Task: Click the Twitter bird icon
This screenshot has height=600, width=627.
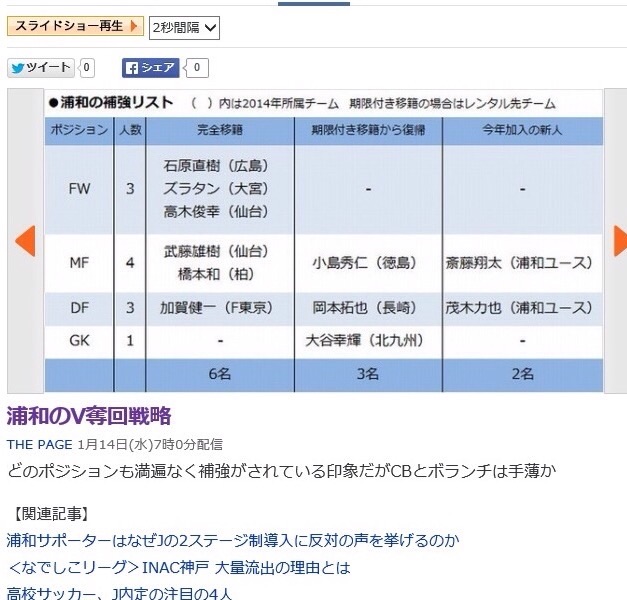Action: click(17, 68)
